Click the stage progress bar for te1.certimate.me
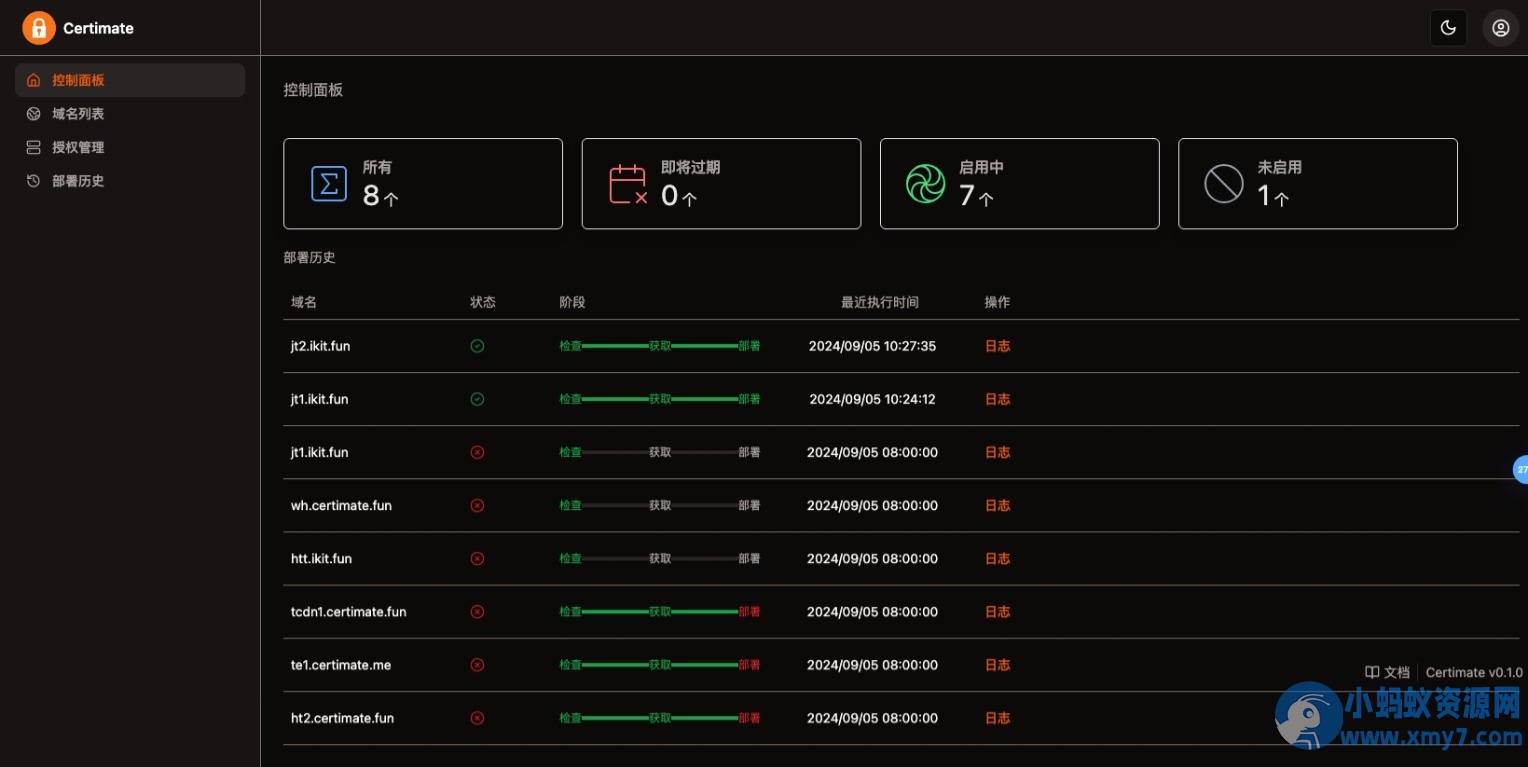Screen dimensions: 1528x767 pyautogui.click(x=659, y=665)
